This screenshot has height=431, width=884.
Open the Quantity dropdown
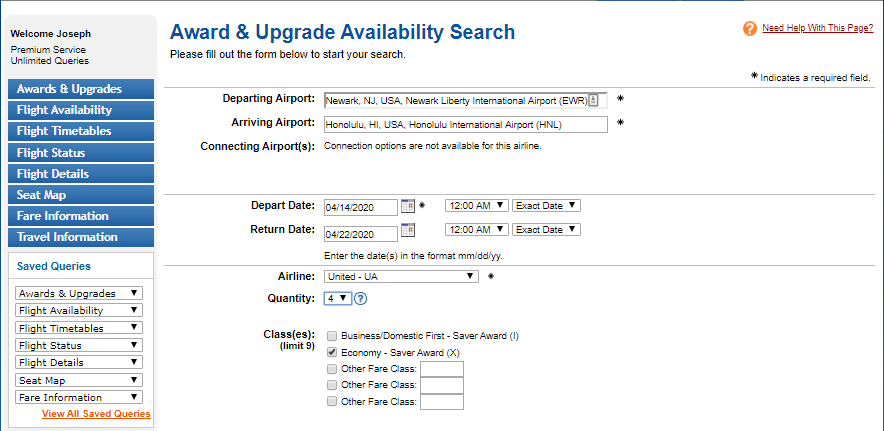[338, 298]
